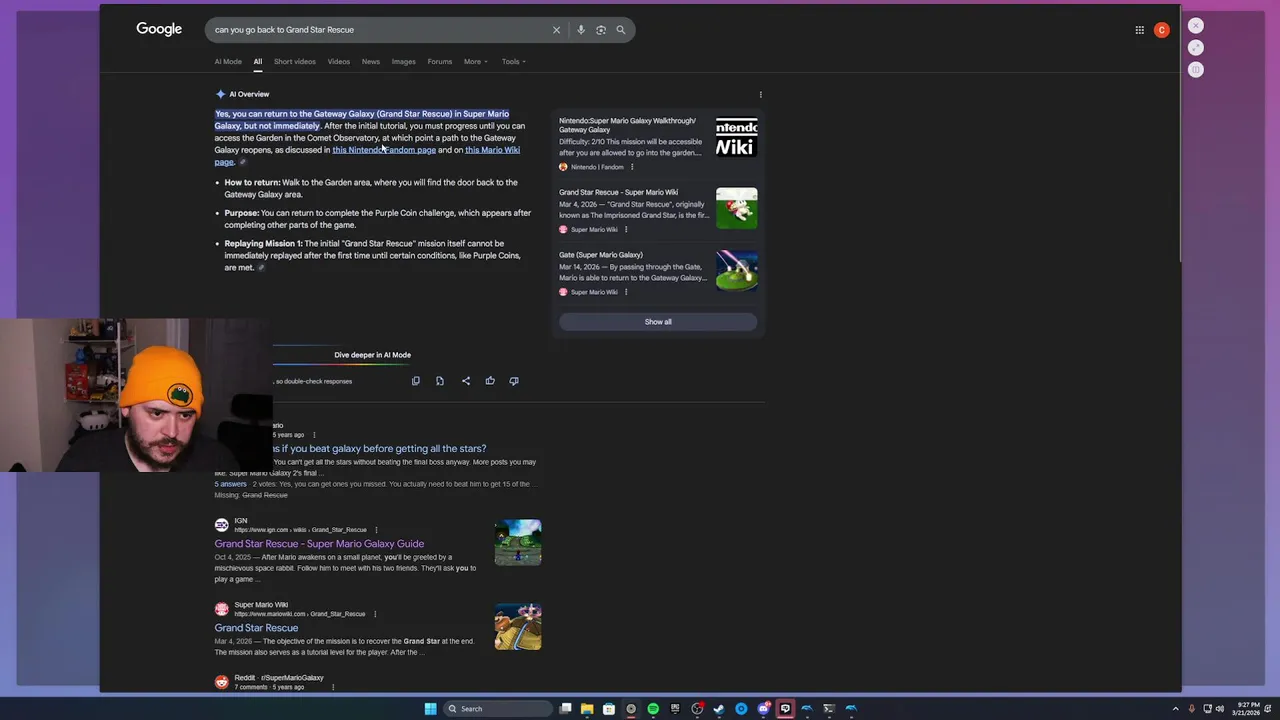Switch to News tab
Image resolution: width=1280 pixels, height=720 pixels.
click(x=371, y=62)
